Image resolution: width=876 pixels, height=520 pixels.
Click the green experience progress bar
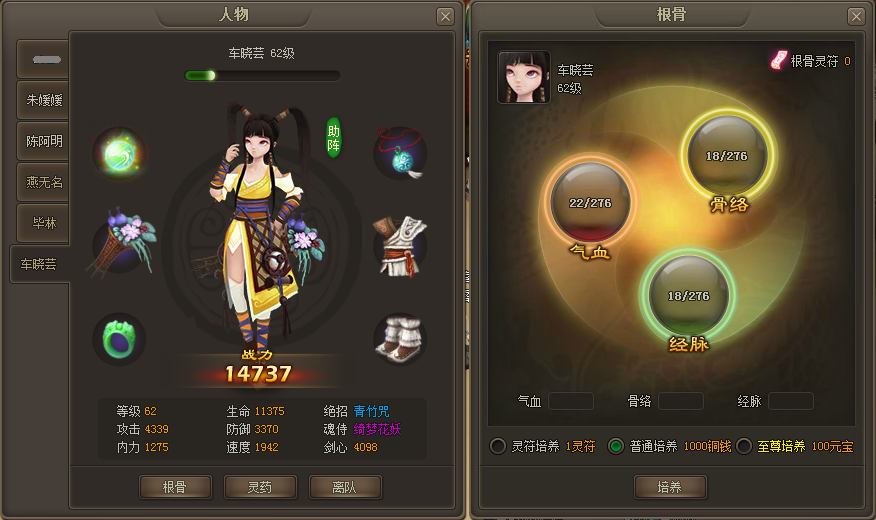pyautogui.click(x=262, y=75)
